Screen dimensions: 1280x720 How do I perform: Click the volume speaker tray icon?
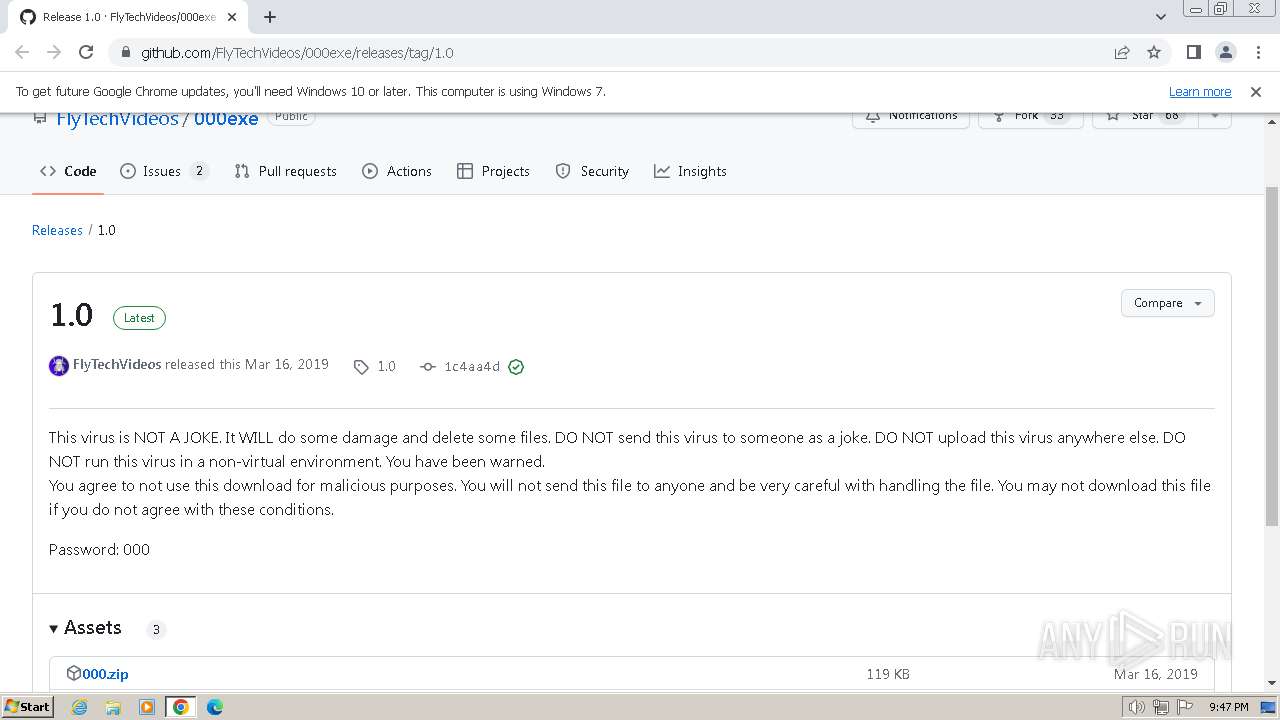[1137, 707]
